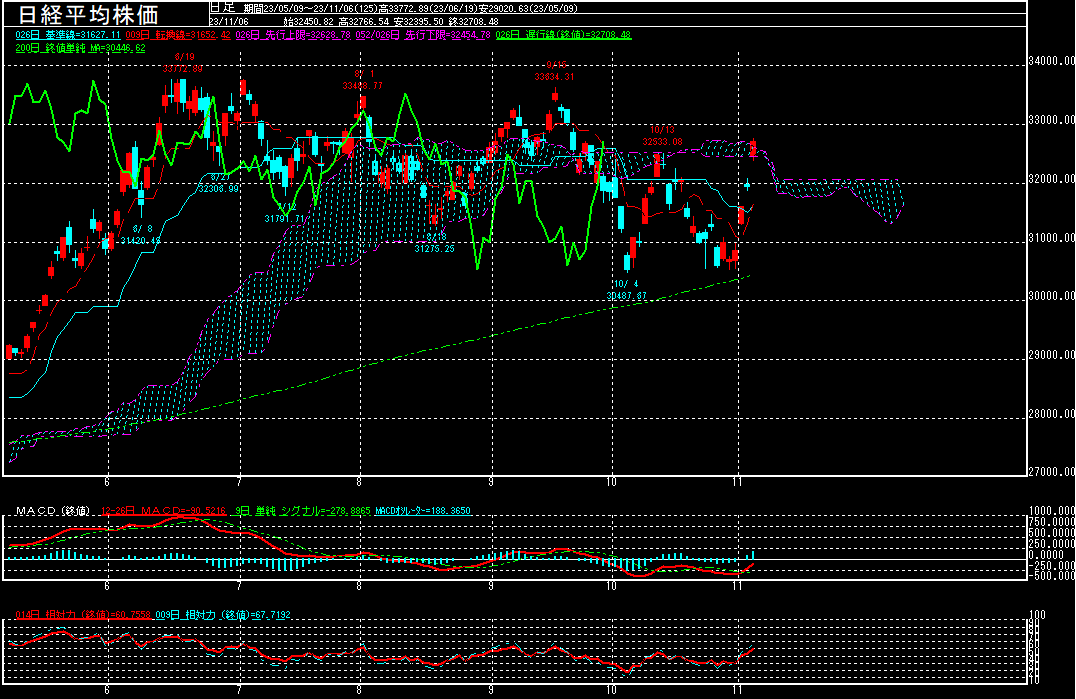Select the 期間23/05/09〜23/11/06(125) period text

[x=312, y=9]
